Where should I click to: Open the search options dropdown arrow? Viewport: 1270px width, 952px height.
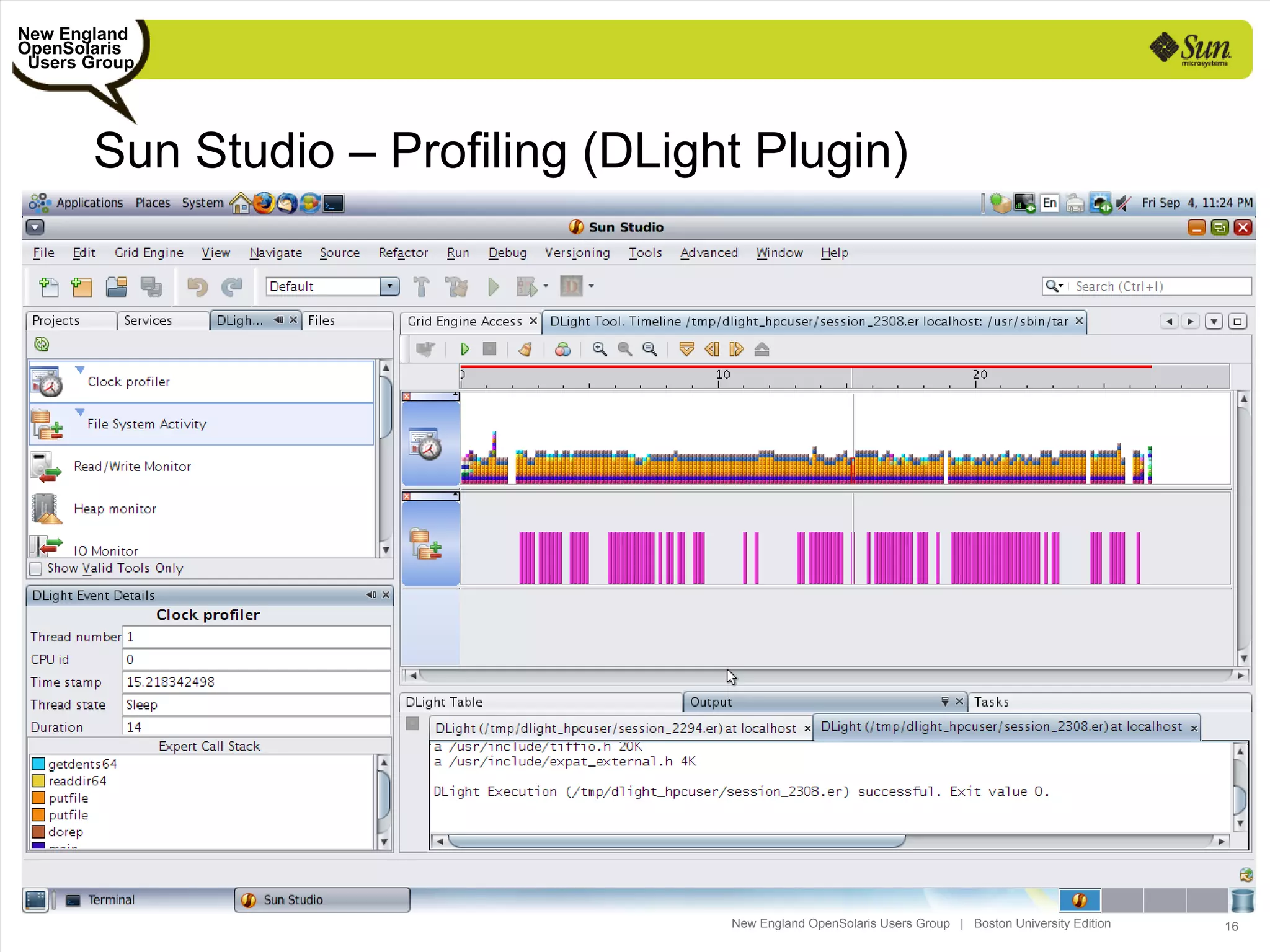[x=1061, y=286]
